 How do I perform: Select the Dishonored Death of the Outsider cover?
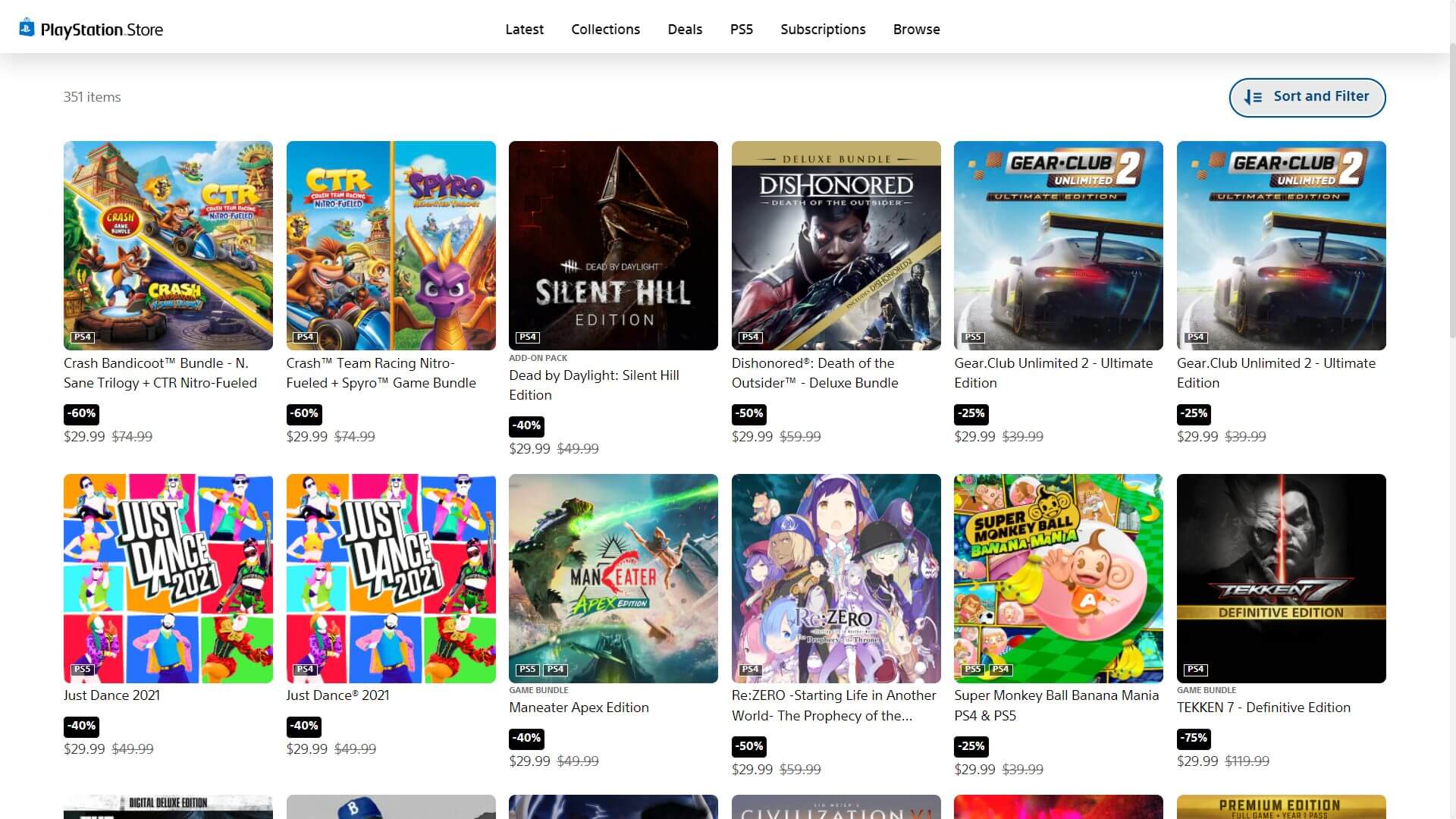pyautogui.click(x=836, y=245)
